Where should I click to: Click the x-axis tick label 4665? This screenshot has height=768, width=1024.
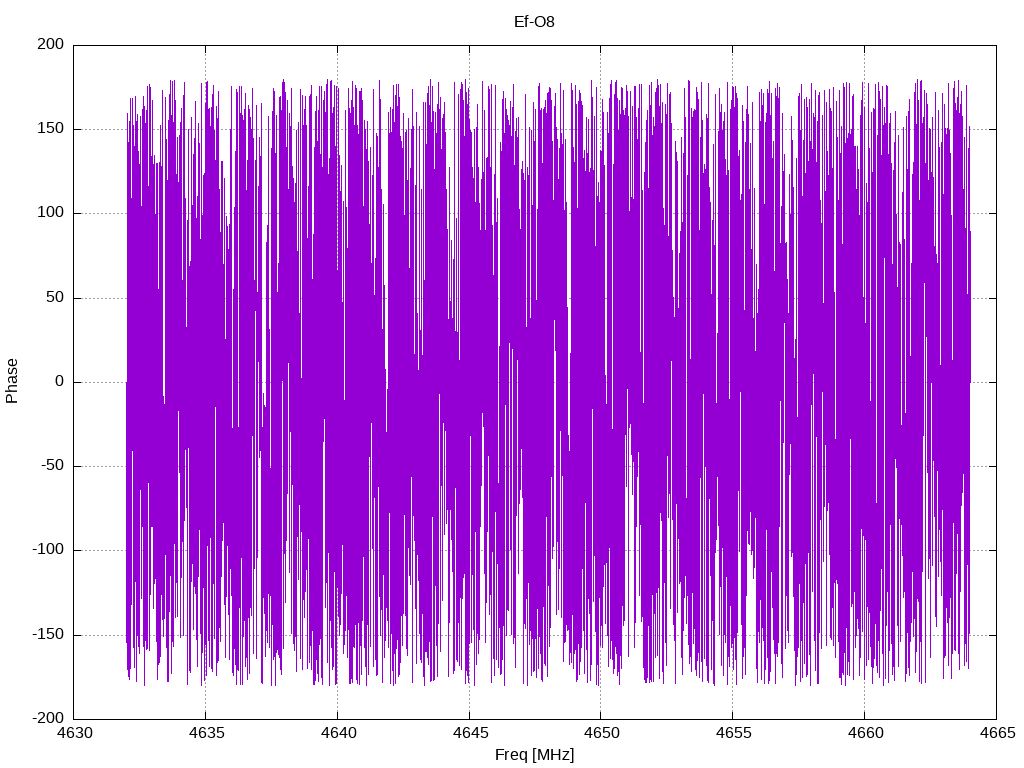(997, 733)
